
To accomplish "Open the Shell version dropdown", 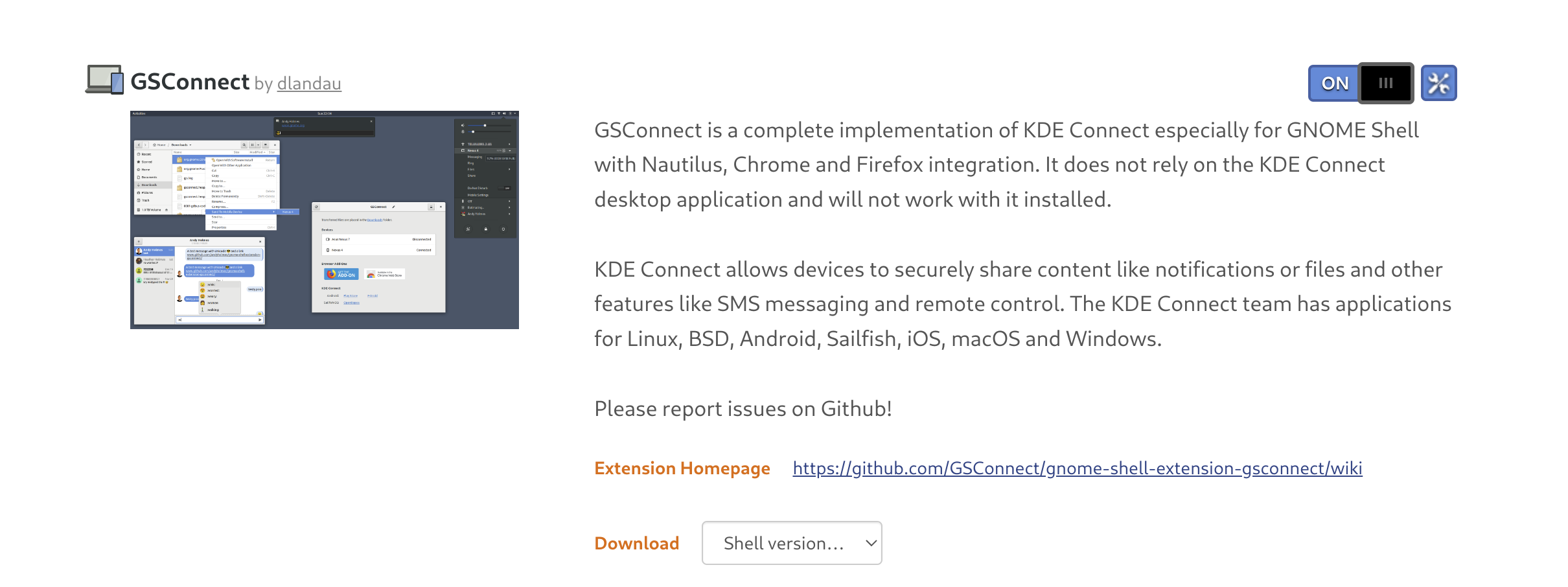I will pyautogui.click(x=792, y=543).
